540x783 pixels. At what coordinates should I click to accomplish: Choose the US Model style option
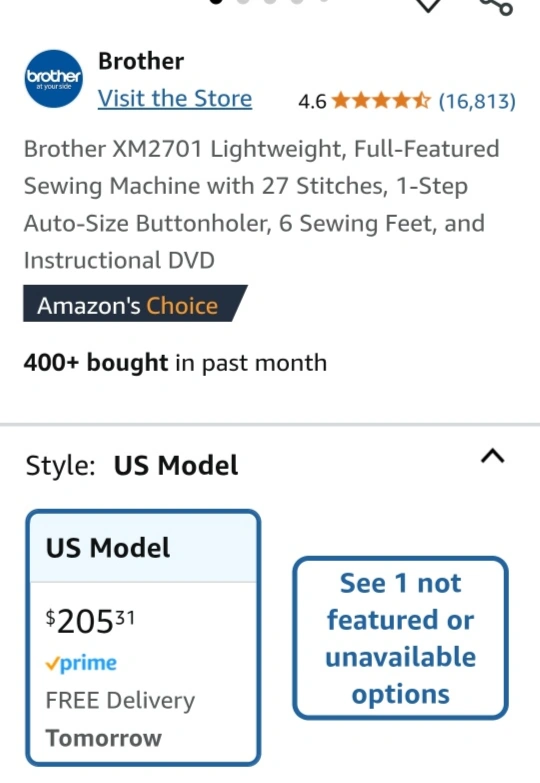click(143, 638)
